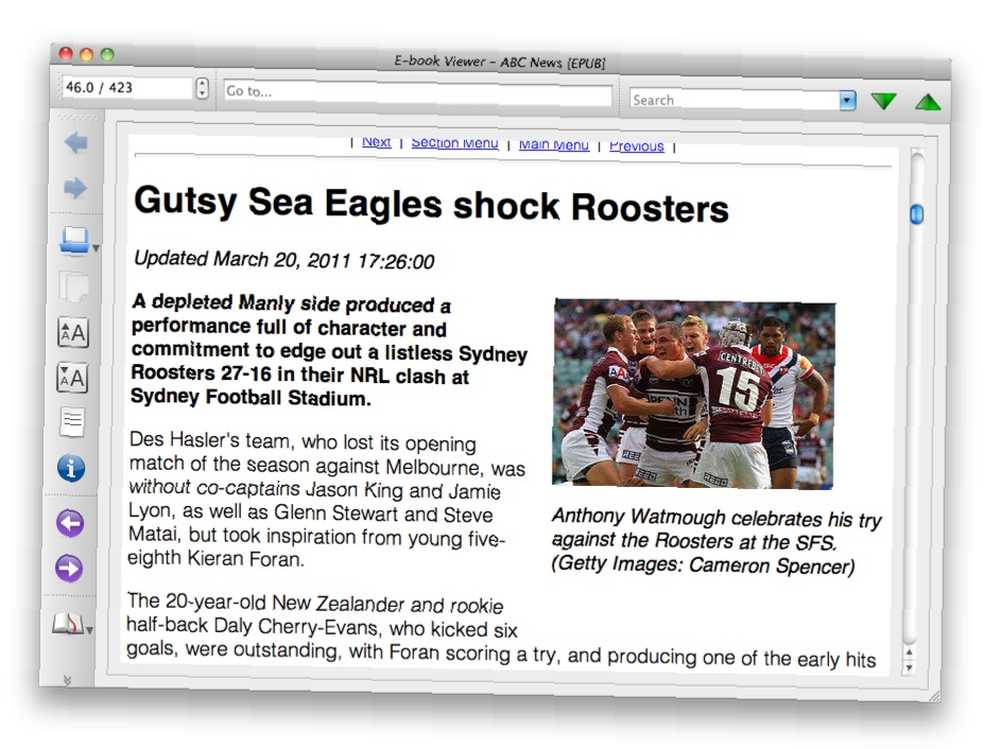This screenshot has width=1000, height=749.
Task: Click the vertical scrollbar blue handle
Action: click(x=916, y=214)
